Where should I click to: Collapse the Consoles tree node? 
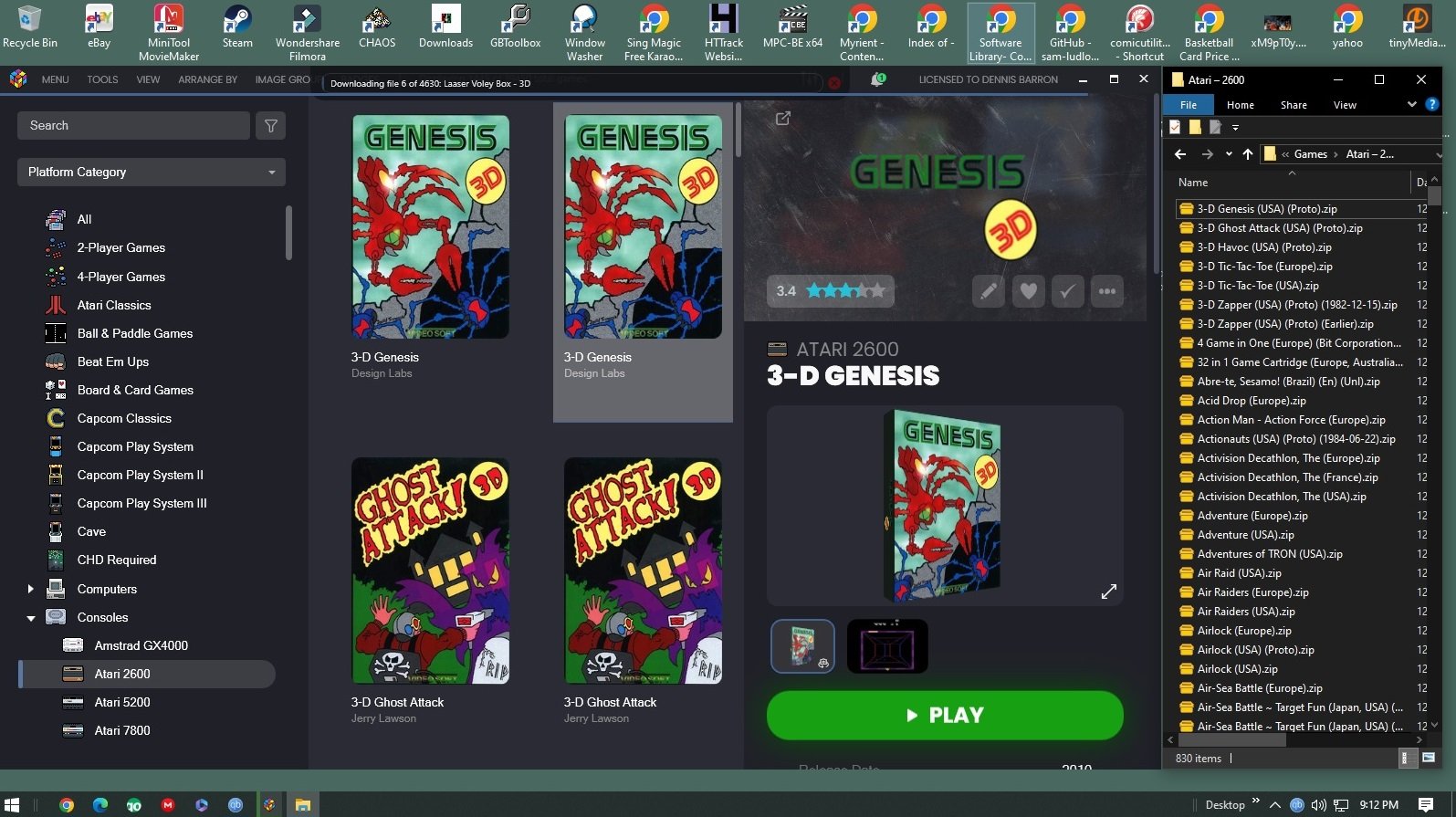(x=30, y=618)
